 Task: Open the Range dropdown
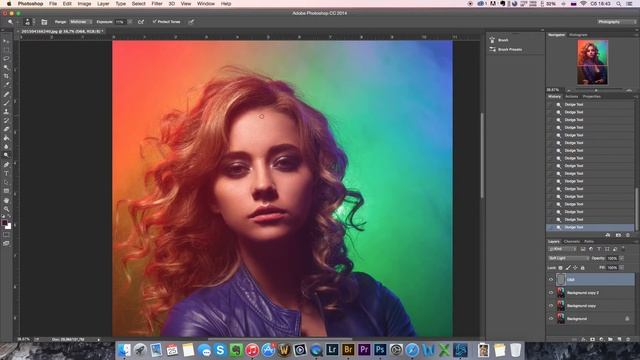[80, 22]
